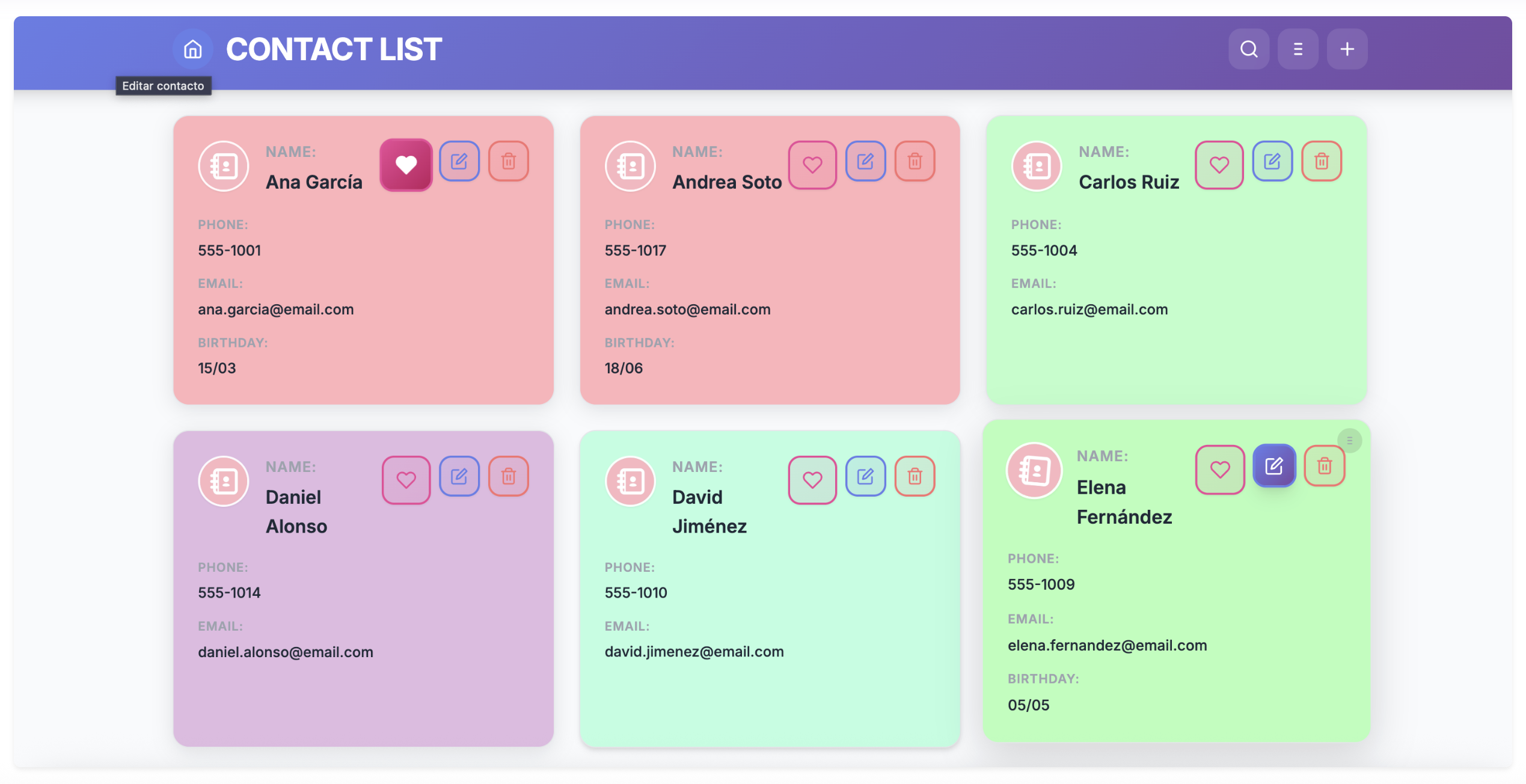1526x784 pixels.
Task: Open the sort options menu in the header
Action: [x=1298, y=49]
